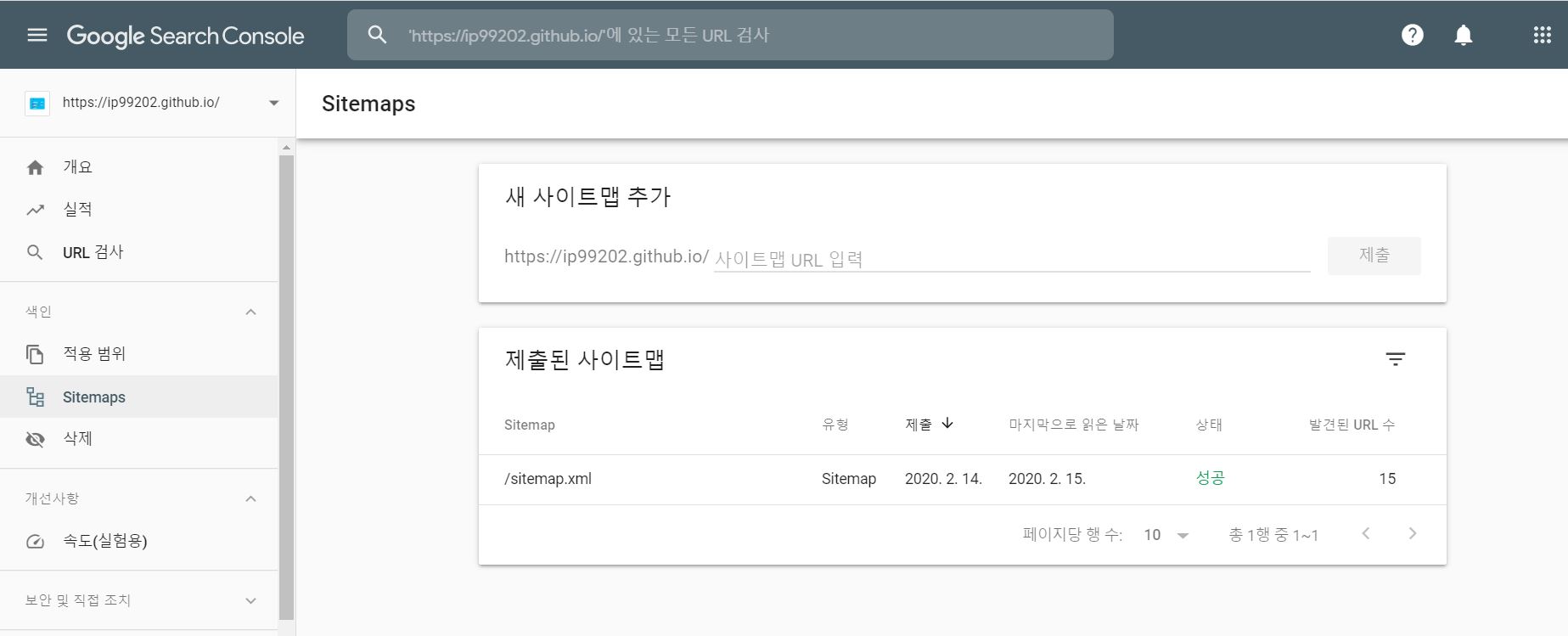Select Sitemaps in the sidebar
Image resolution: width=1568 pixels, height=636 pixels.
[x=139, y=397]
